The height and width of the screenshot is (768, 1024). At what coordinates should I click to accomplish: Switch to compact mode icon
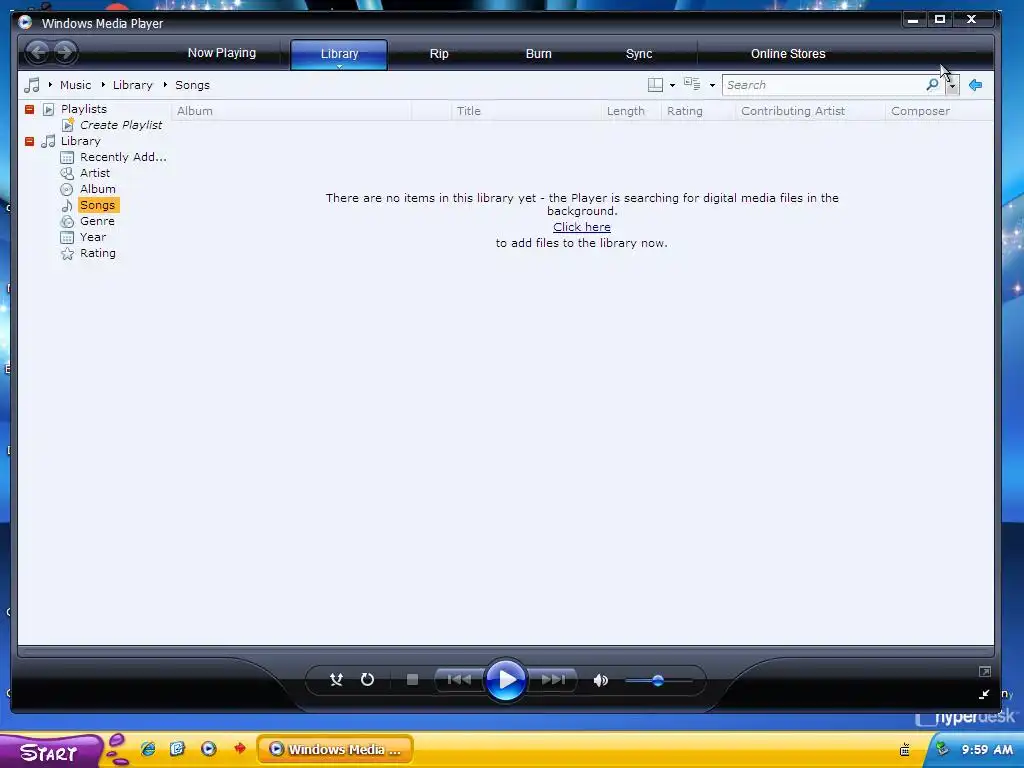point(985,694)
